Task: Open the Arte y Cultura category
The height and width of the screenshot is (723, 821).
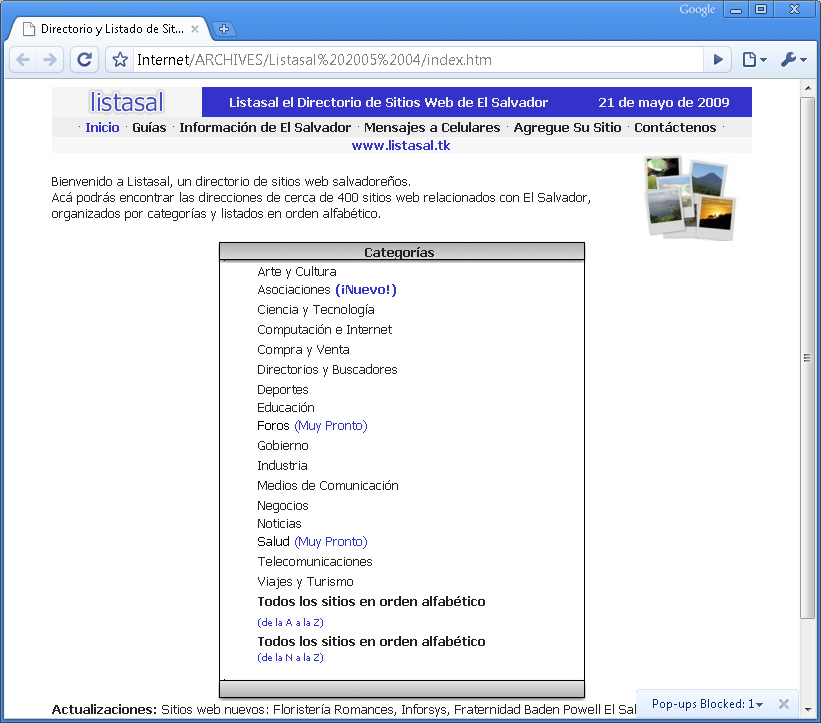Action: click(x=297, y=271)
